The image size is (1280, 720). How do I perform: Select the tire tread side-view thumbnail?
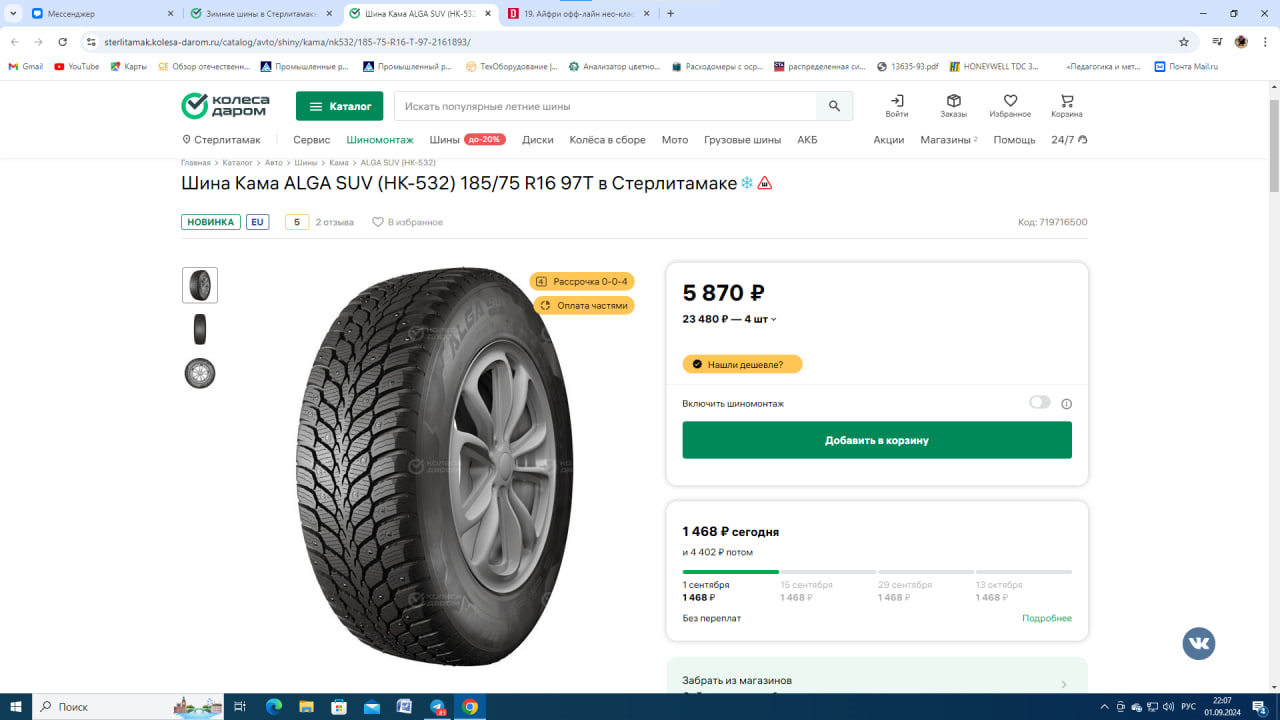pos(200,329)
